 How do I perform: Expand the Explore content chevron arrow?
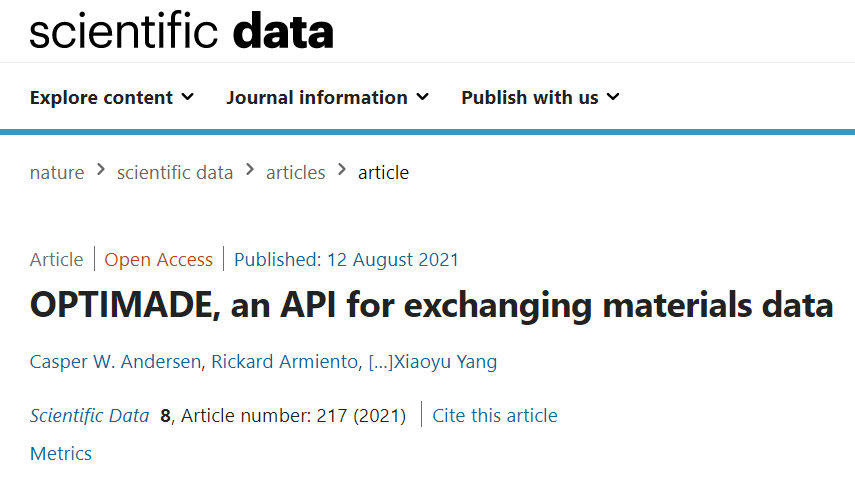tap(188, 97)
